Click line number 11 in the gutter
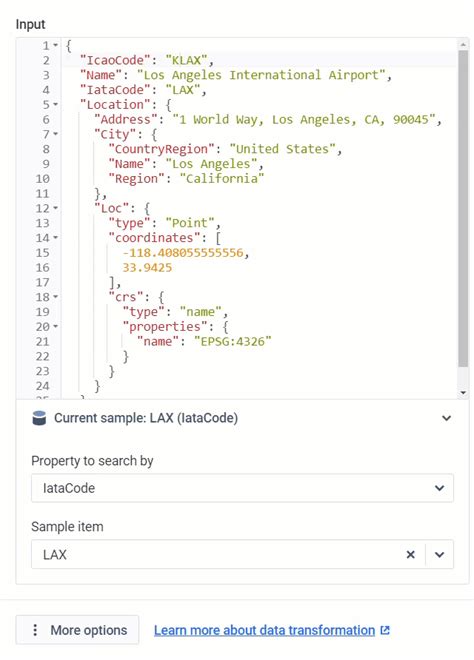Screen dimensions: 474x660 pos(43,194)
